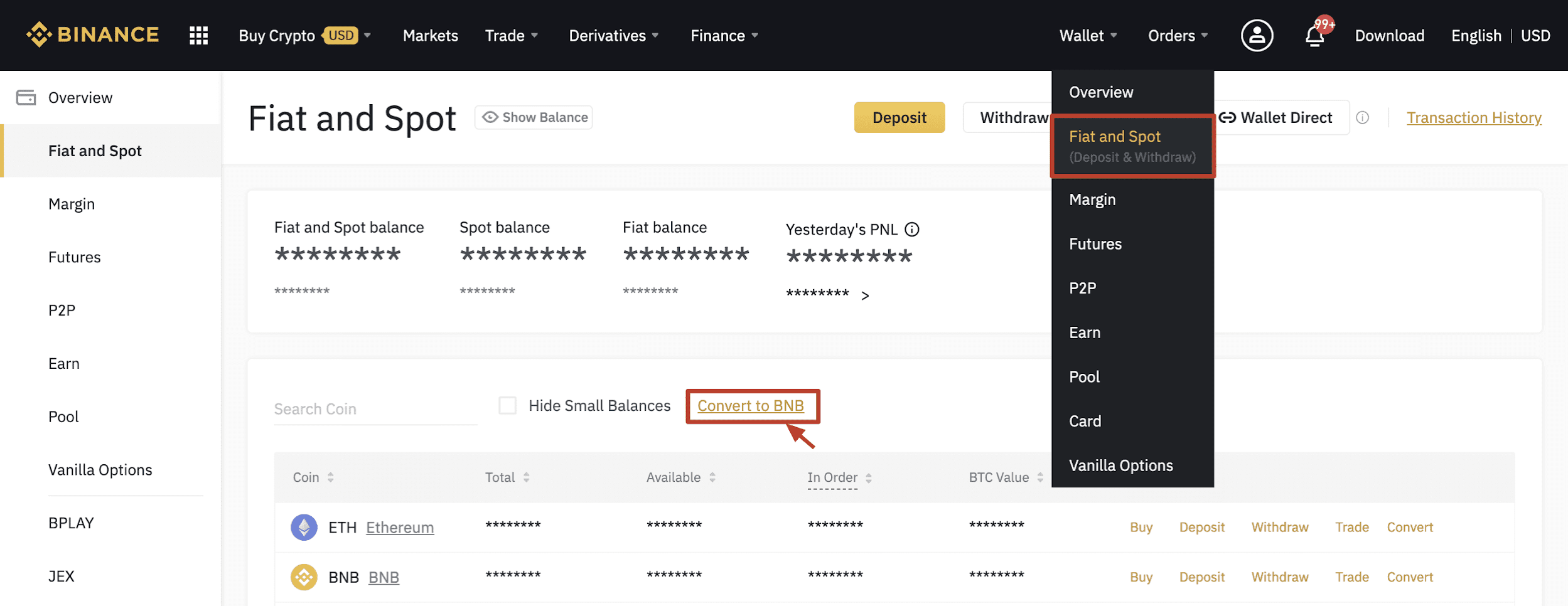The height and width of the screenshot is (606, 1568).
Task: Sort by BTC Value column arrows
Action: click(x=1040, y=477)
